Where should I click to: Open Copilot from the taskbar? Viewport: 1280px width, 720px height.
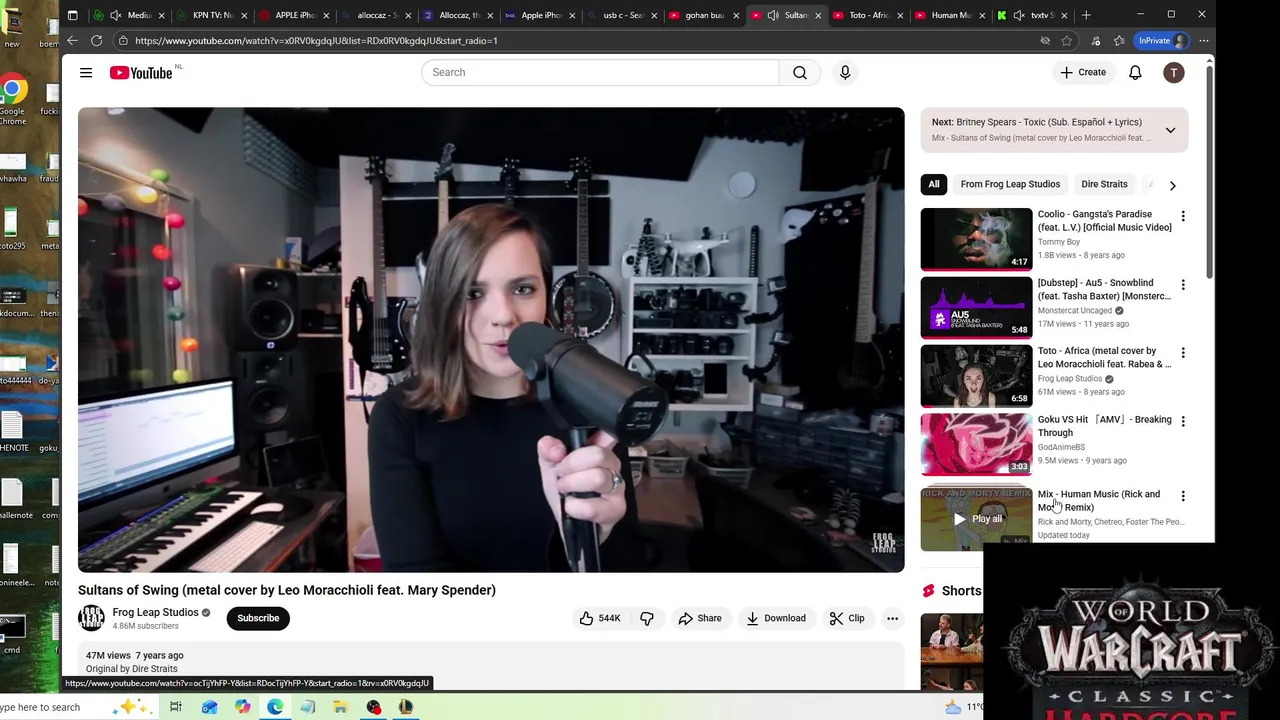243,707
